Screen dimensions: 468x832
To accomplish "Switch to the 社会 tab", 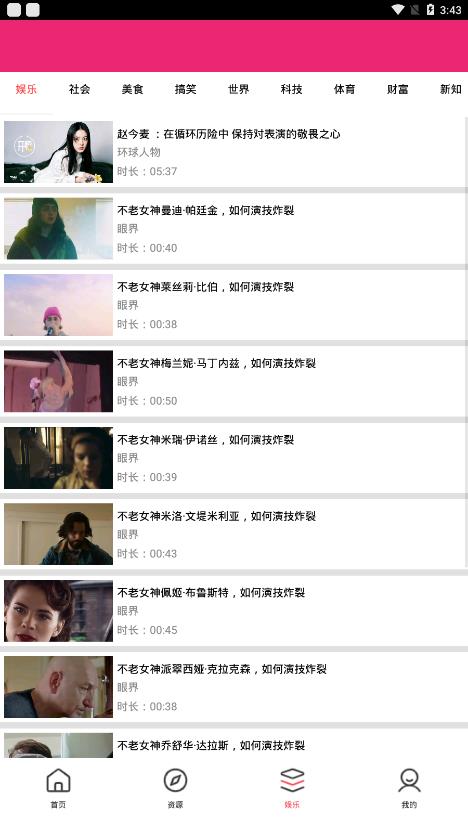I will click(x=79, y=89).
